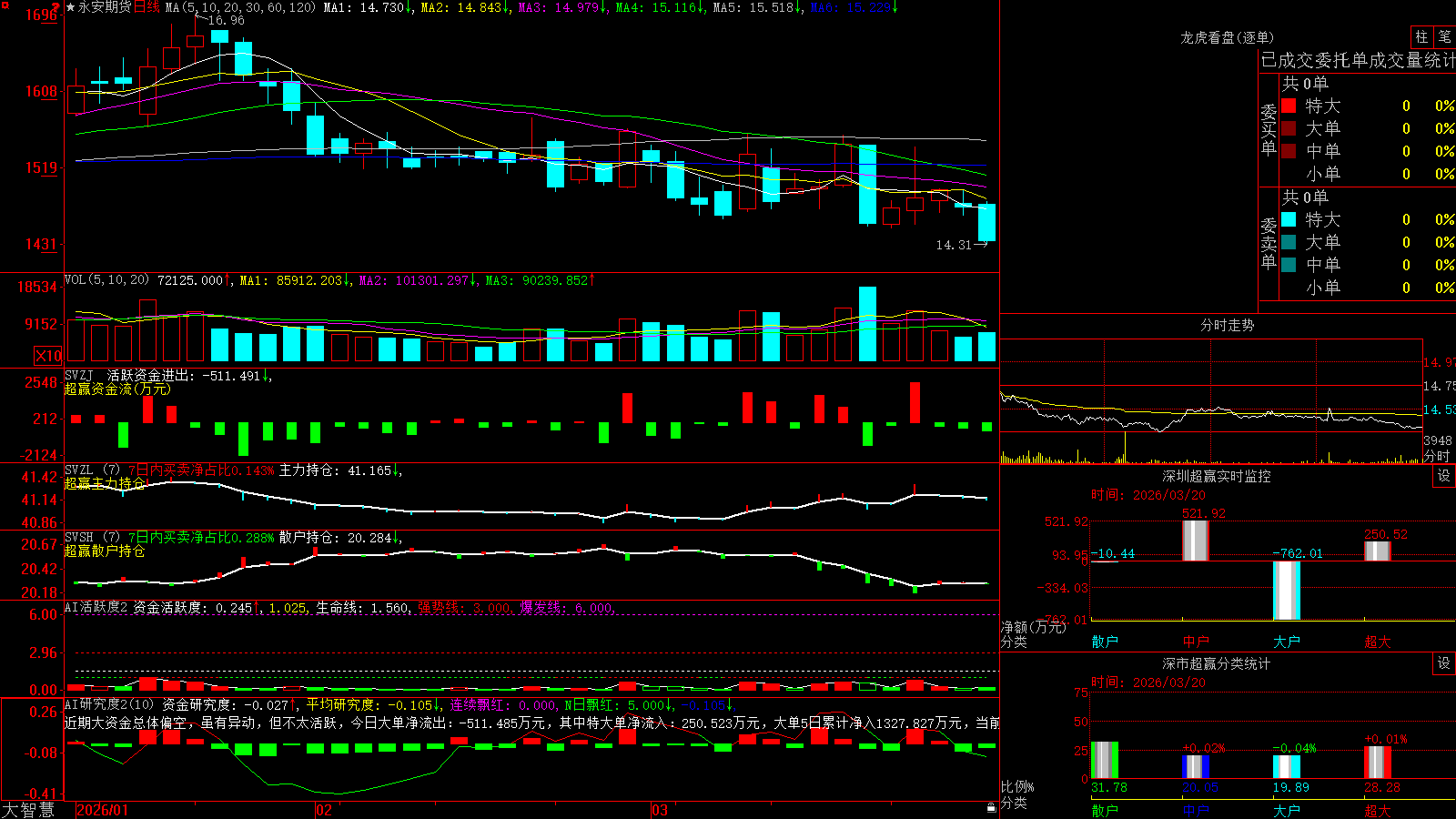Click the AI研究度2(10) indicator label
1456x819 pixels.
[109, 704]
